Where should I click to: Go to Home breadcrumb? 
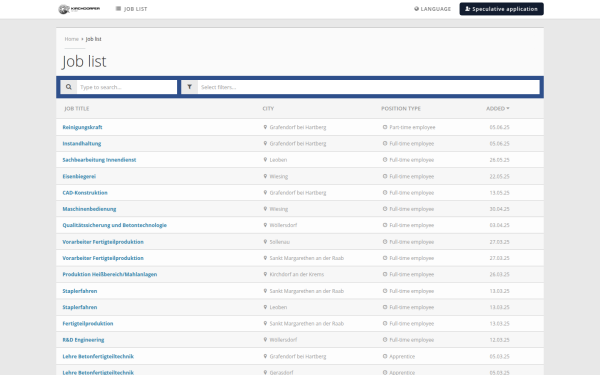click(x=72, y=39)
